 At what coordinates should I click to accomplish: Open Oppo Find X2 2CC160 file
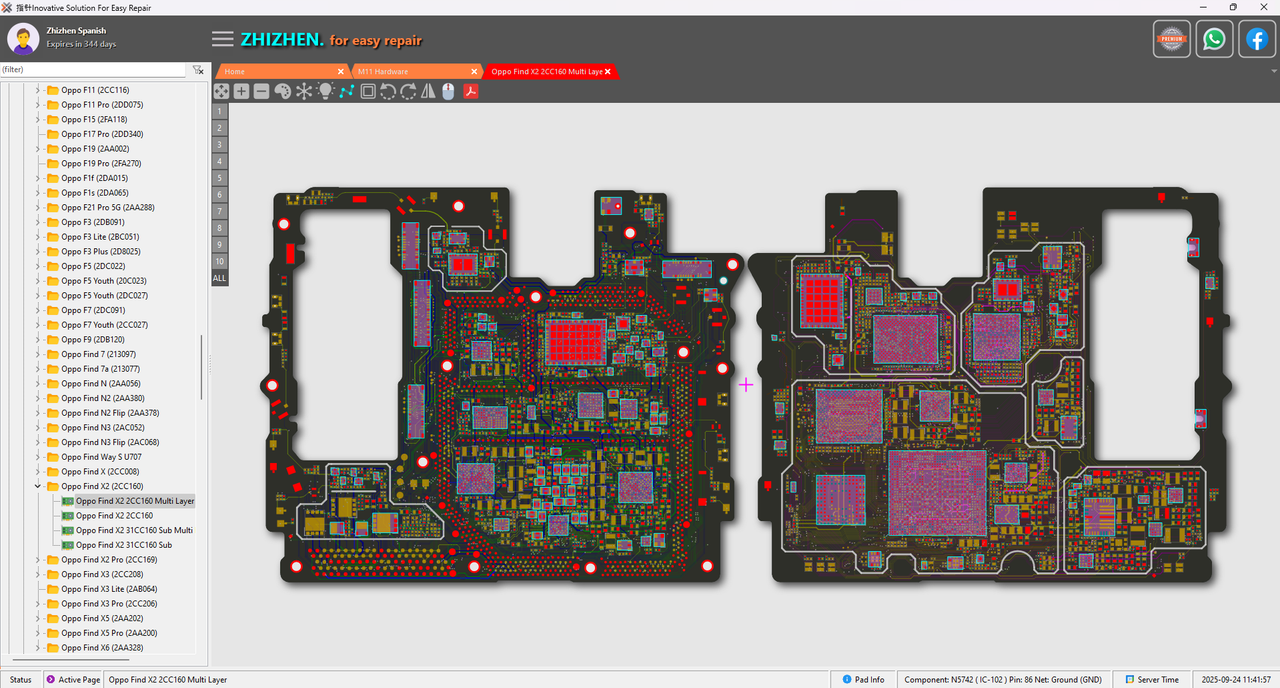114,515
